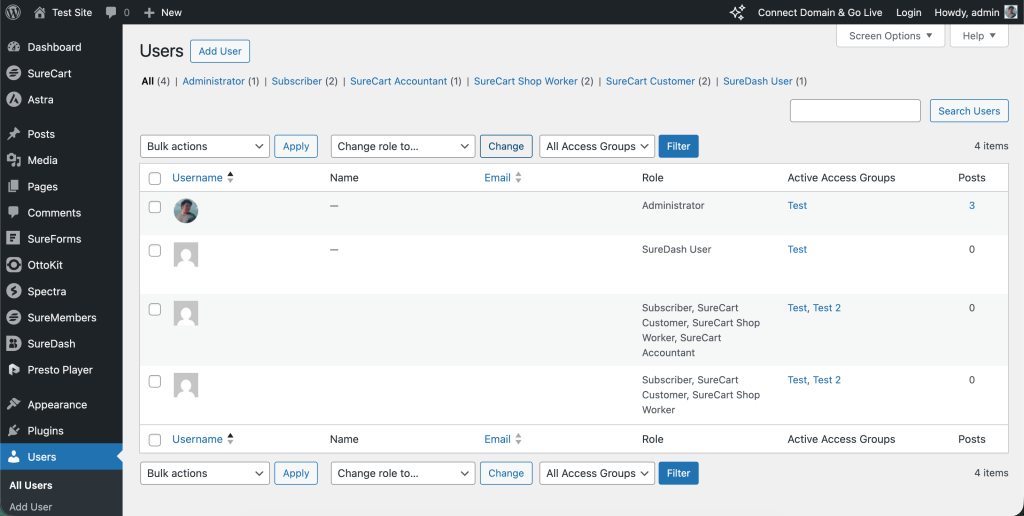This screenshot has height=516, width=1024.
Task: Open Plugins in the sidebar menu
Action: pyautogui.click(x=45, y=431)
